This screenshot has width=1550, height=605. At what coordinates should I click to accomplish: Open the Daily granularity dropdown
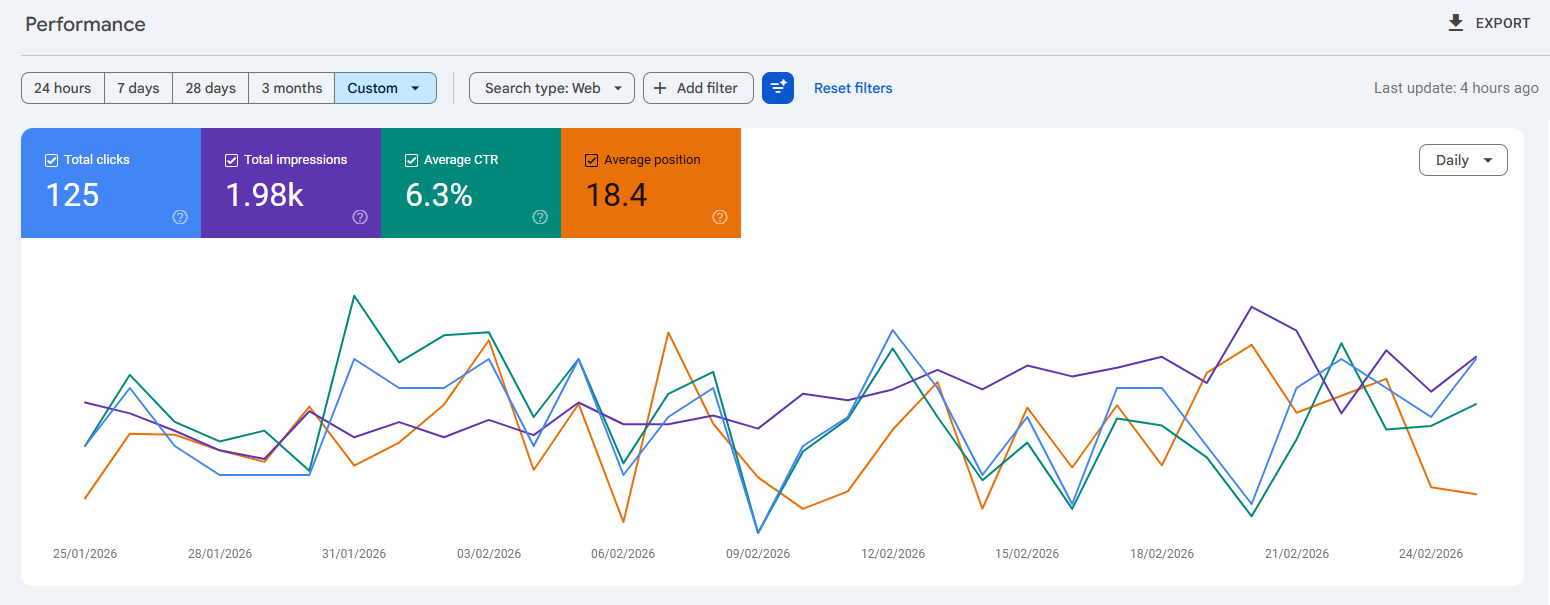[x=1463, y=160]
